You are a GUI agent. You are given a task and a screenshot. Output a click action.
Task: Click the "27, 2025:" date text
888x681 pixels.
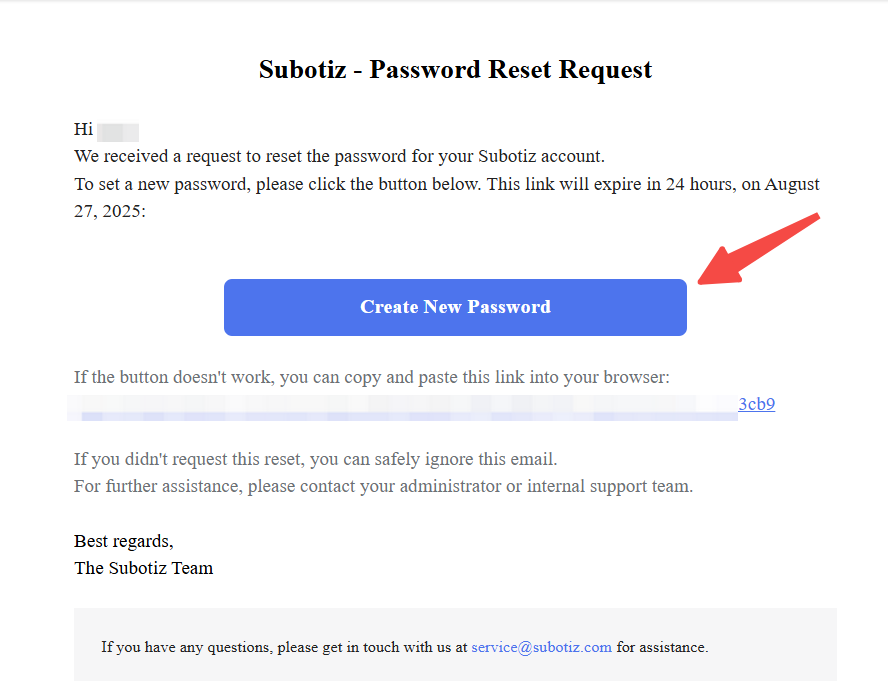tap(109, 211)
